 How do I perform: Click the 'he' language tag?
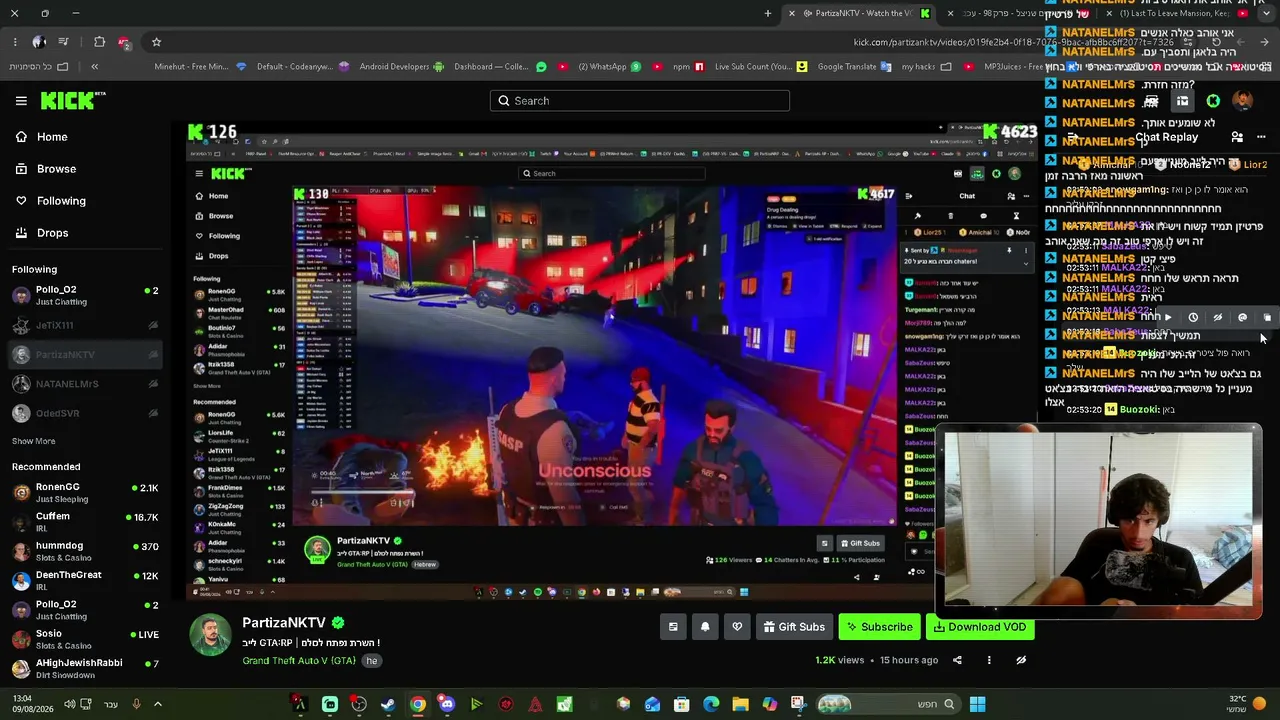tap(372, 661)
